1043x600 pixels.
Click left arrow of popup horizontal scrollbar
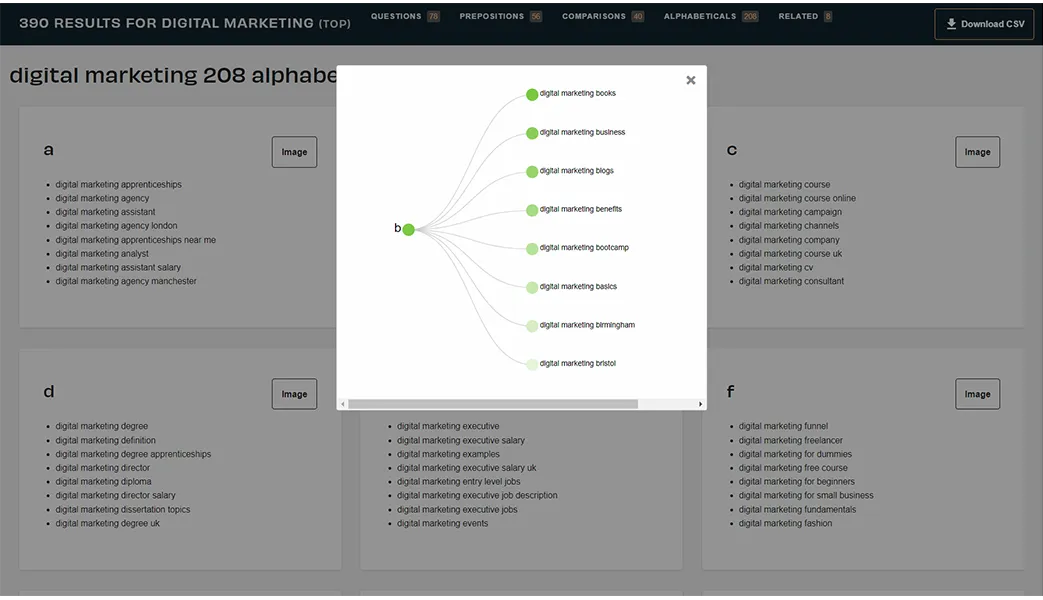click(343, 404)
